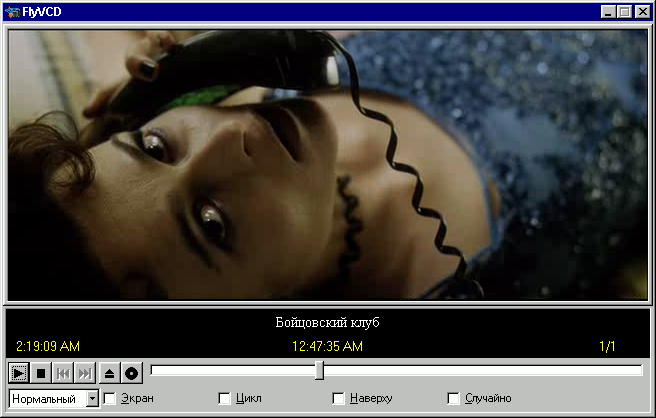656x418 pixels.
Task: Open the Нормальный size dropdown
Action: [x=92, y=398]
